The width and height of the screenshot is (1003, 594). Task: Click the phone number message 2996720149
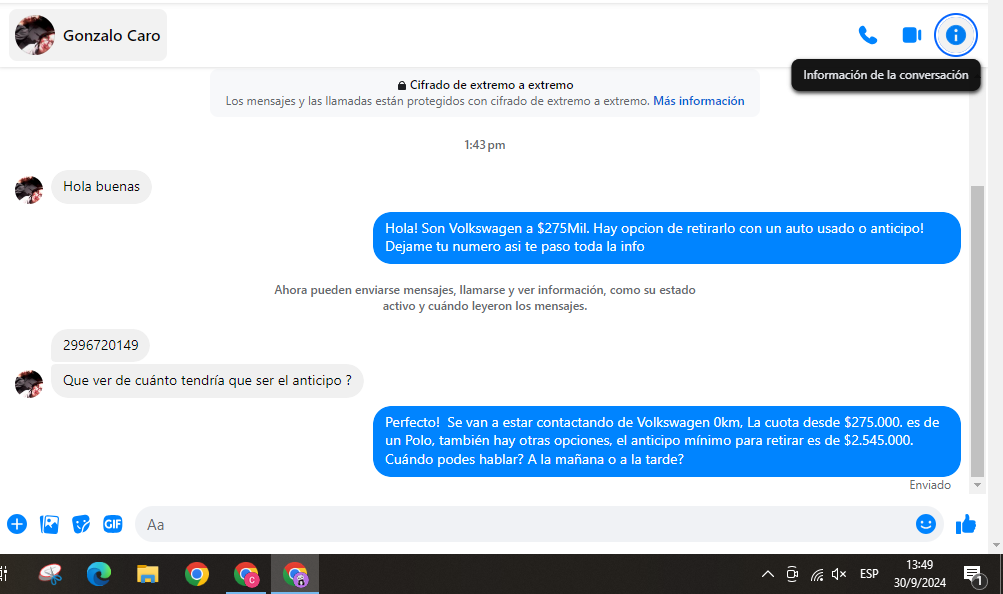tap(100, 346)
